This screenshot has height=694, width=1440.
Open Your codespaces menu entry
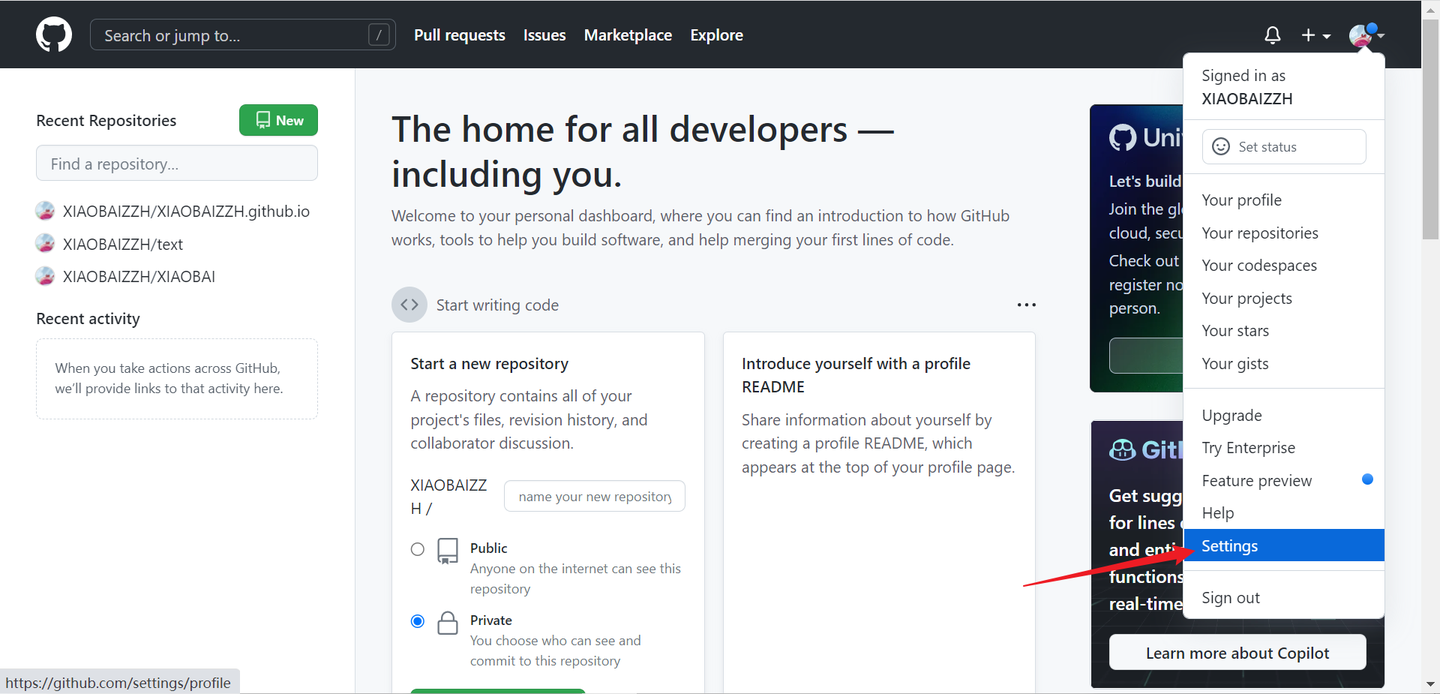click(1284, 265)
